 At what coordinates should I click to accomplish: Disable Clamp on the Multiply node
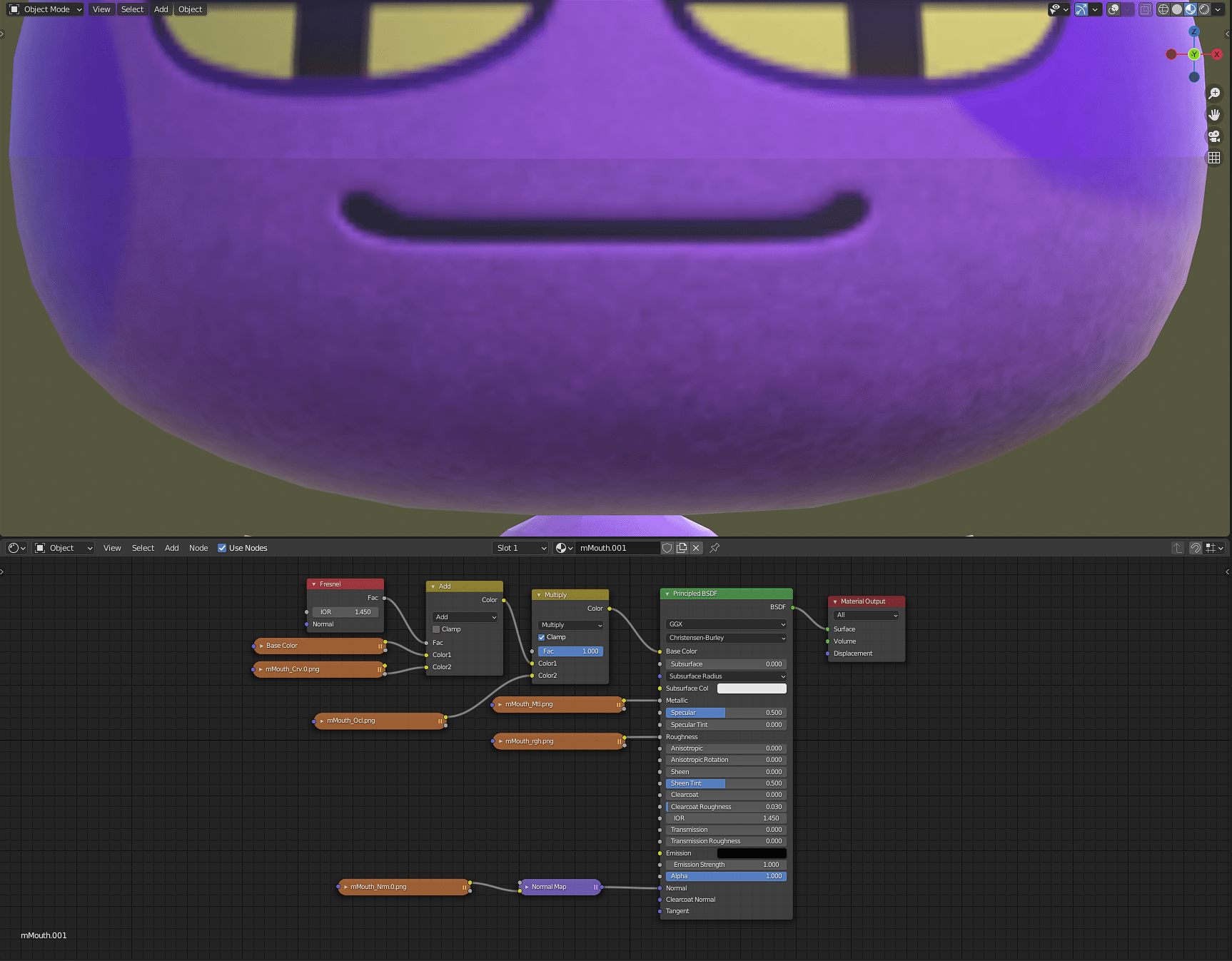click(x=542, y=637)
